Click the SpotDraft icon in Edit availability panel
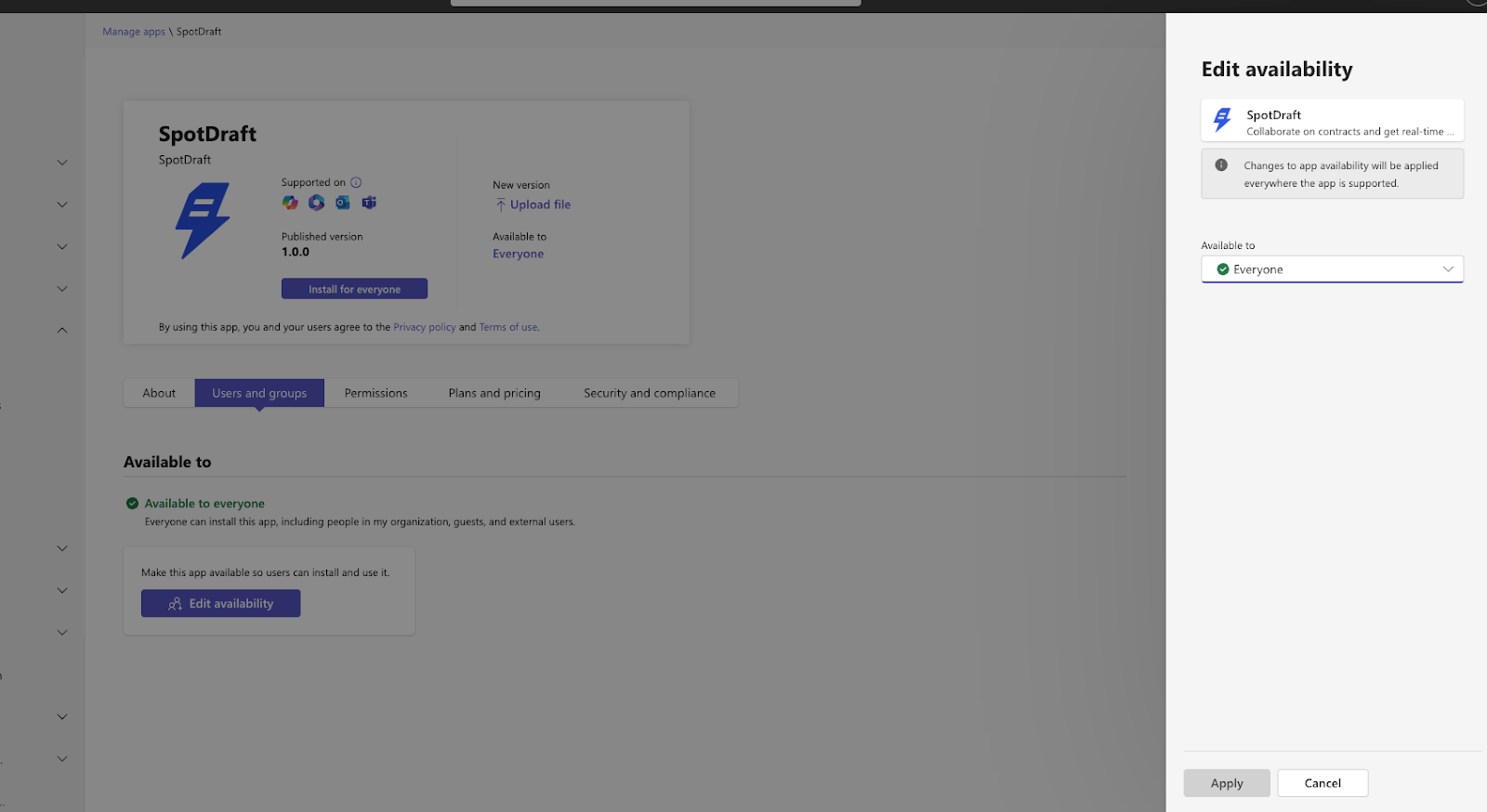 point(1222,120)
